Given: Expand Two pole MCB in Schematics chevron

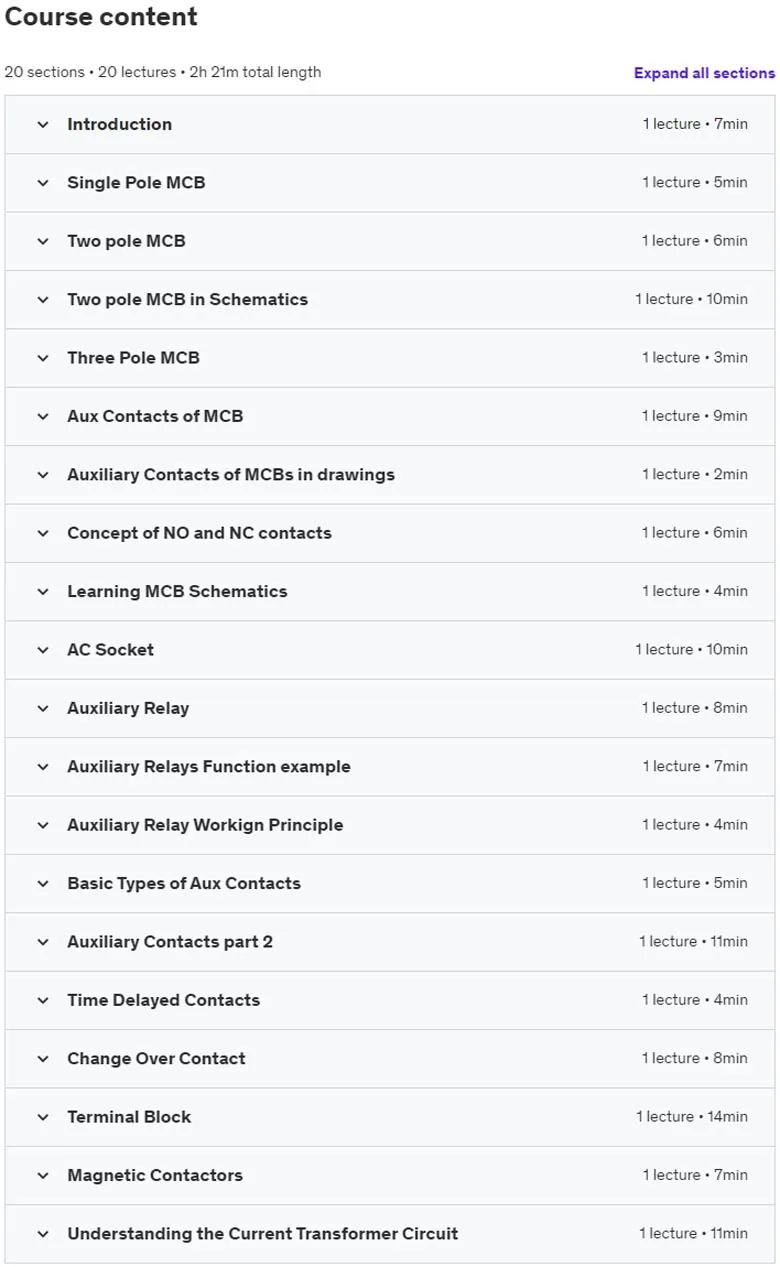Looking at the screenshot, I should [42, 300].
